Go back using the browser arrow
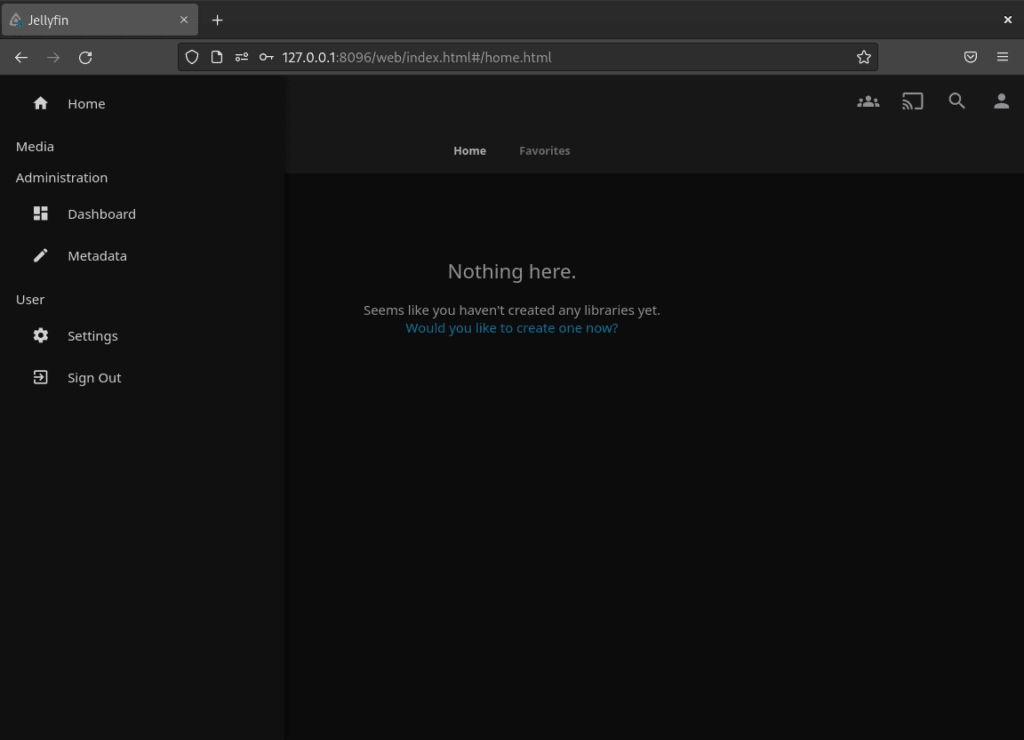 [x=21, y=57]
